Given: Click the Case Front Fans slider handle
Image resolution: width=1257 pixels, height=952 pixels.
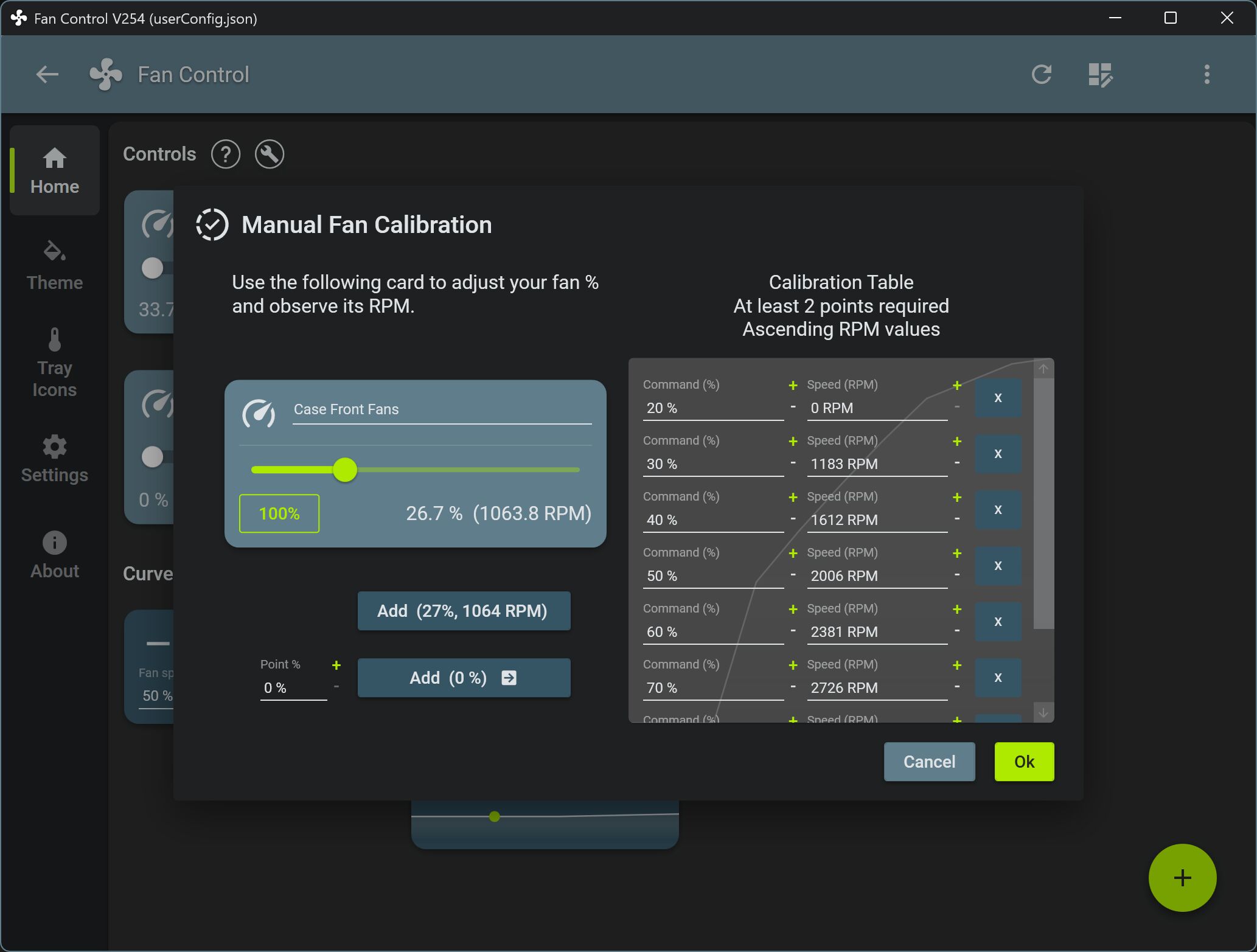Looking at the screenshot, I should [345, 470].
